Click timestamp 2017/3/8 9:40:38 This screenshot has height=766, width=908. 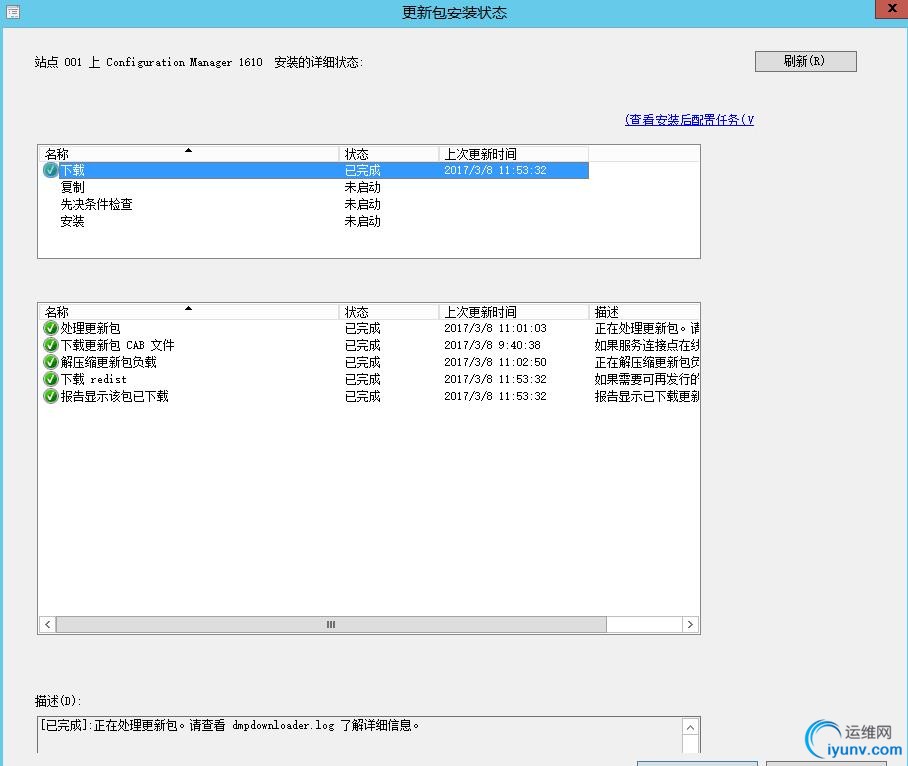point(492,345)
